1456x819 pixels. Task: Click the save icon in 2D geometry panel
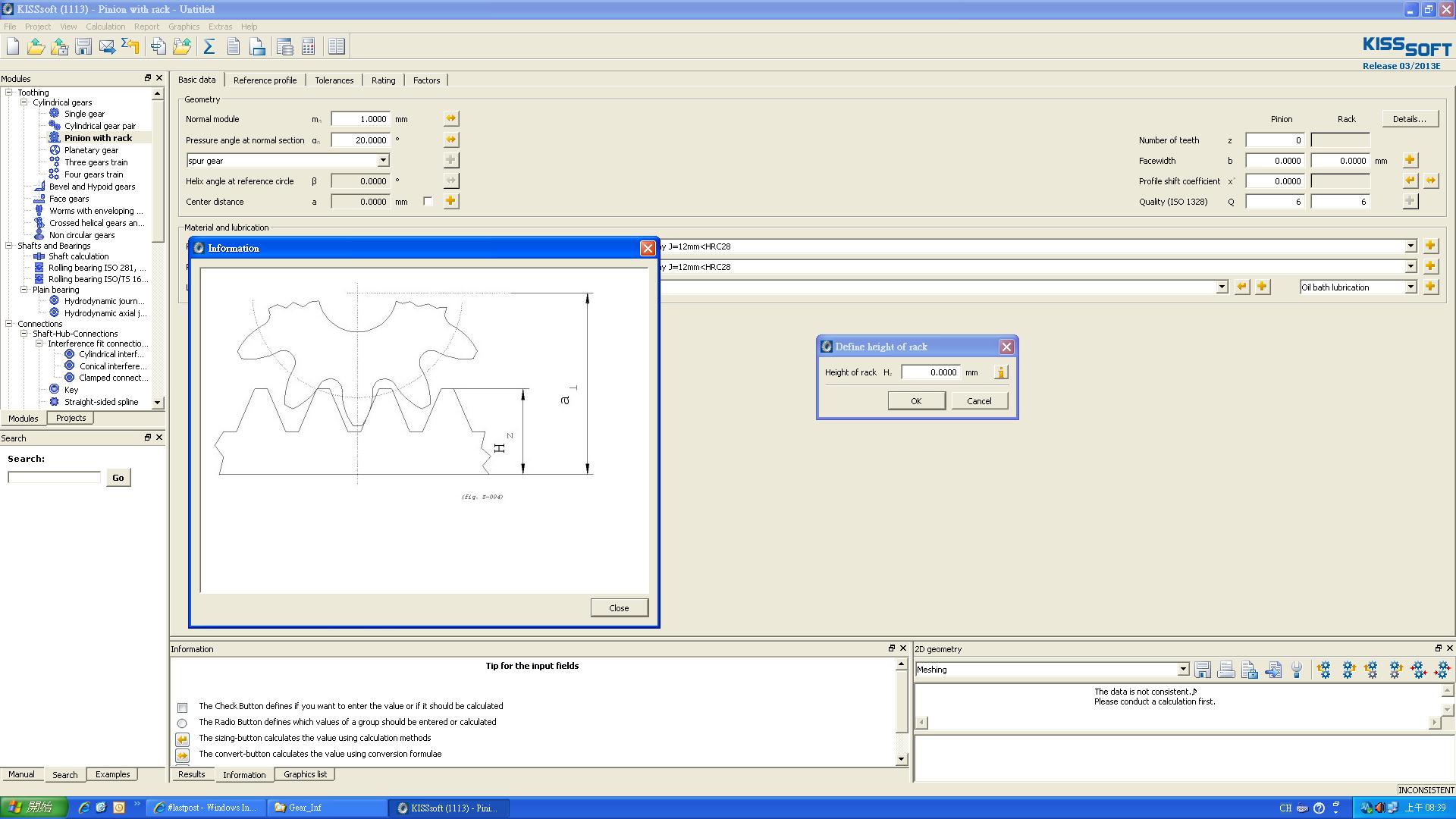point(1203,670)
